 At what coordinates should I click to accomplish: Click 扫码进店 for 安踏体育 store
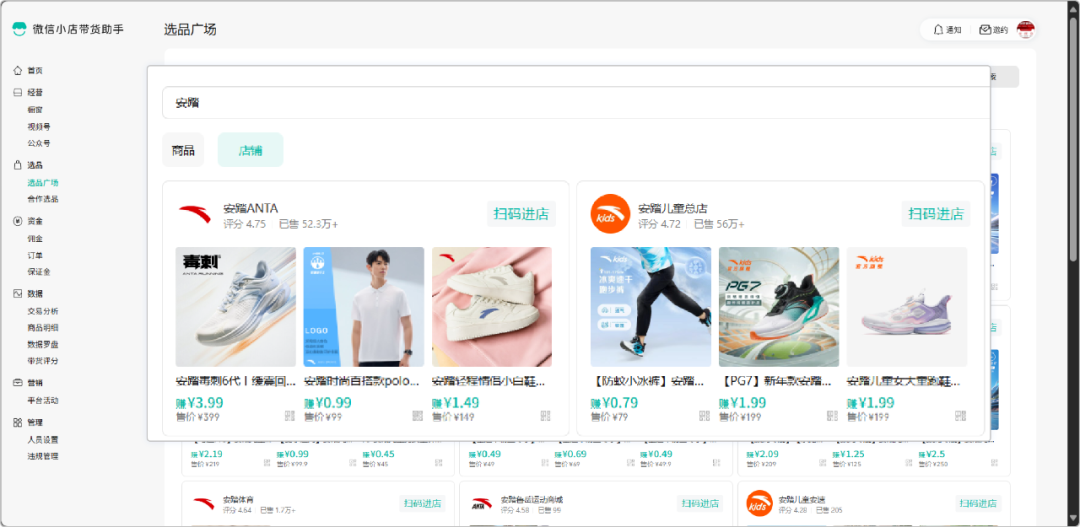coord(422,504)
